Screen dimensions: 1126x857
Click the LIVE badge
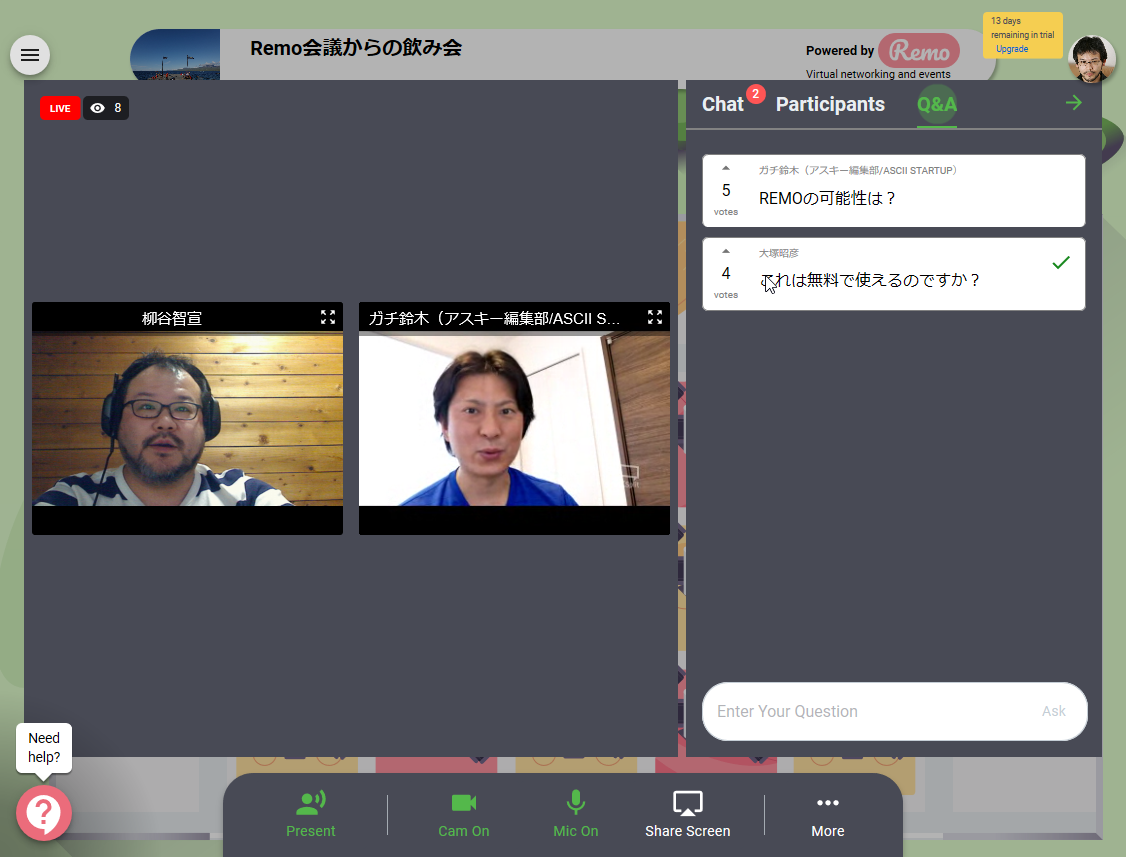tap(60, 108)
